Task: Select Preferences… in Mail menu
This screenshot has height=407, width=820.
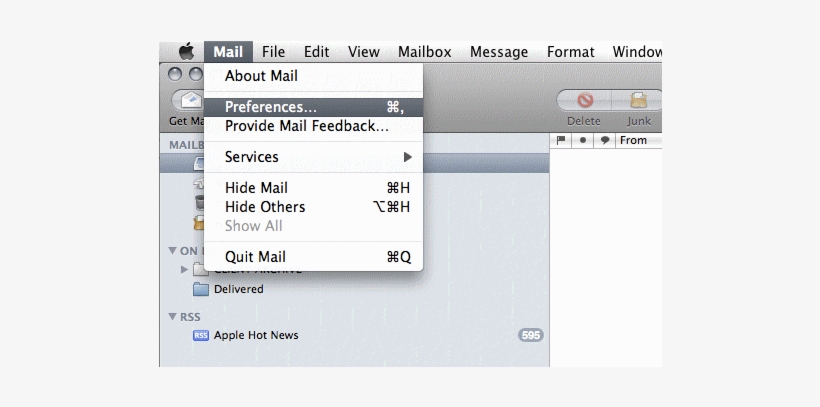Action: 313,107
